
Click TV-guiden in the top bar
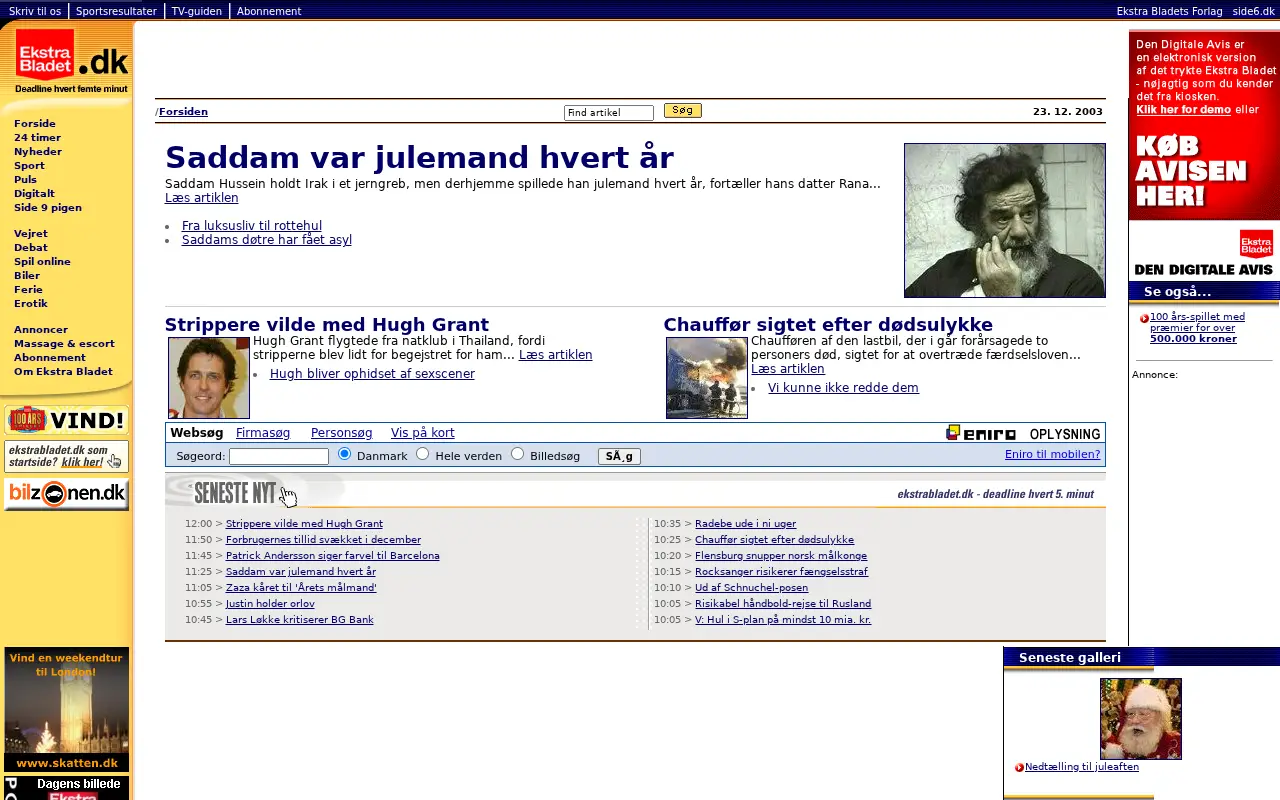(197, 11)
